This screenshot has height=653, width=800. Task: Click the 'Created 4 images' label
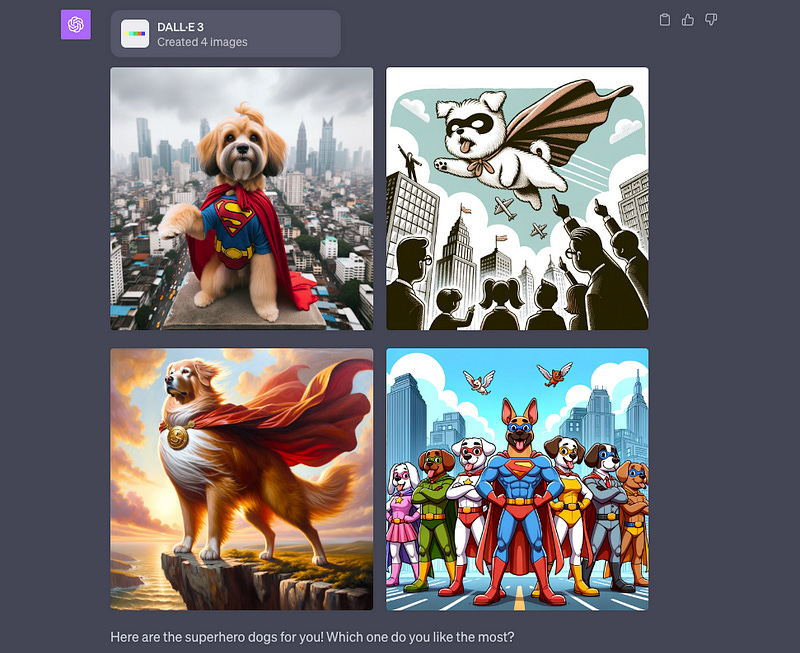point(202,42)
